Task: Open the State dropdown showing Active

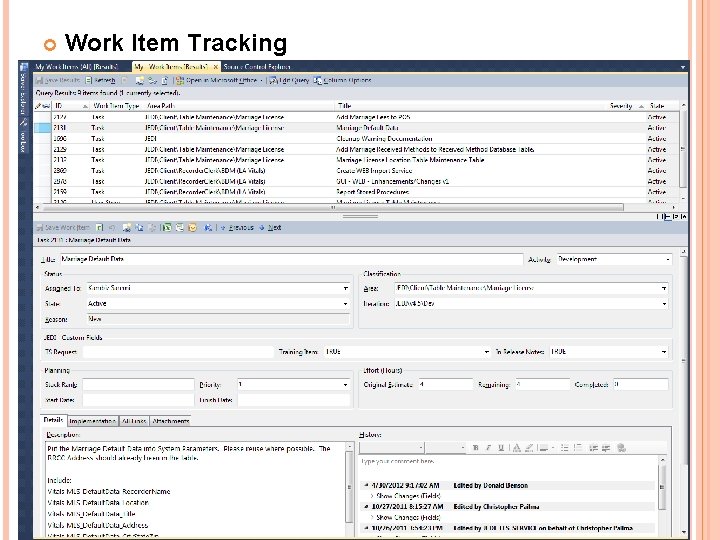Action: click(x=346, y=304)
